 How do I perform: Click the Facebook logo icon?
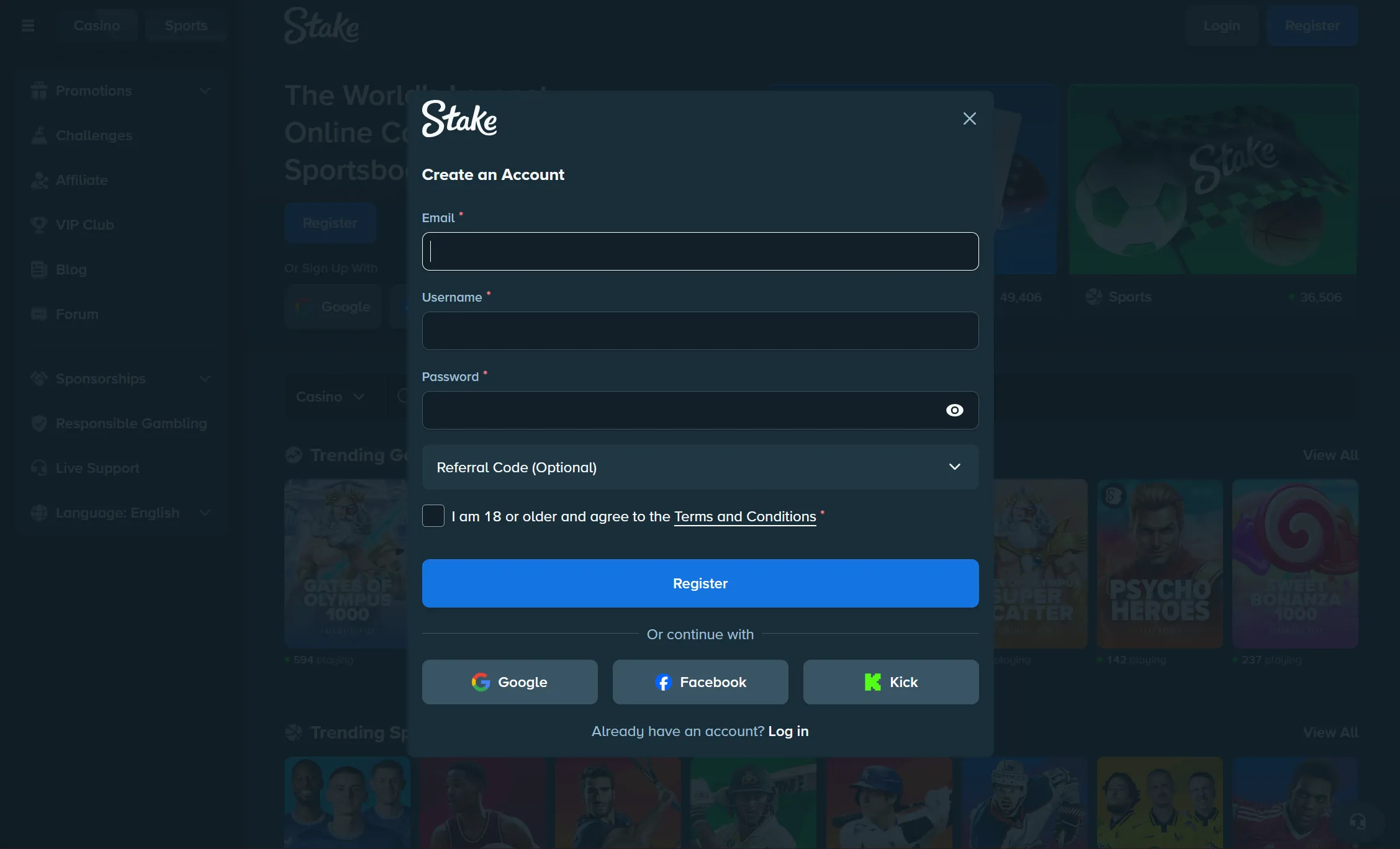[x=664, y=682]
